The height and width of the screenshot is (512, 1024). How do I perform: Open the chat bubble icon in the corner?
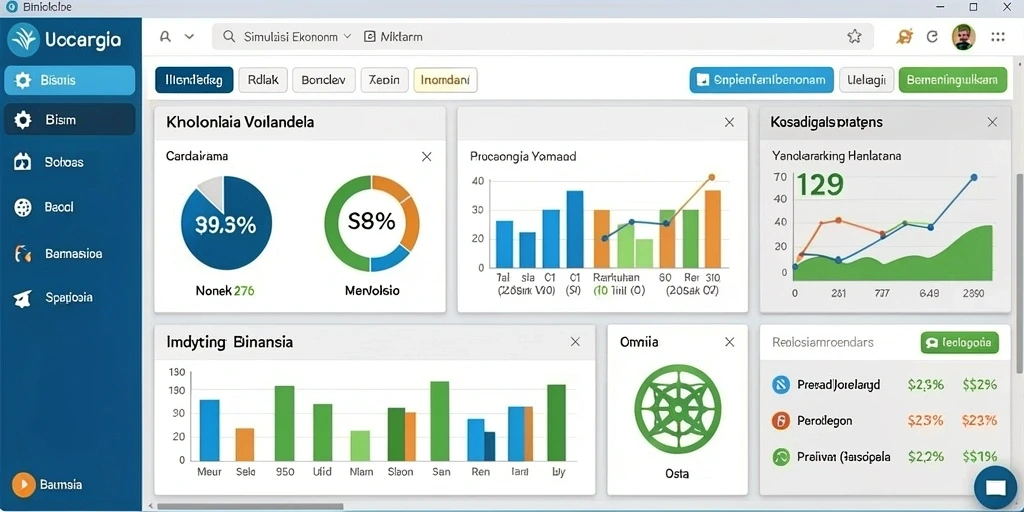tap(995, 488)
